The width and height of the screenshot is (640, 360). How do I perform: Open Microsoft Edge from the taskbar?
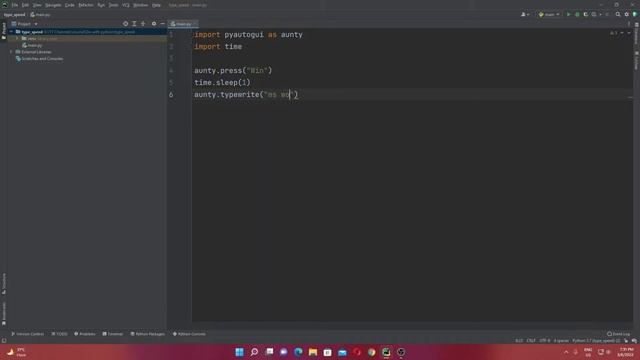pos(298,352)
